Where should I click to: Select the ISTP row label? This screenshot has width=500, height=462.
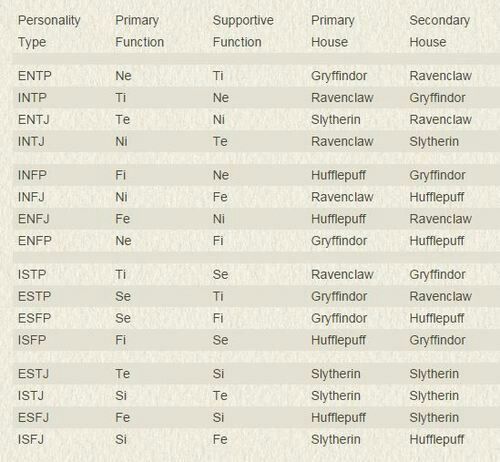[x=32, y=275]
